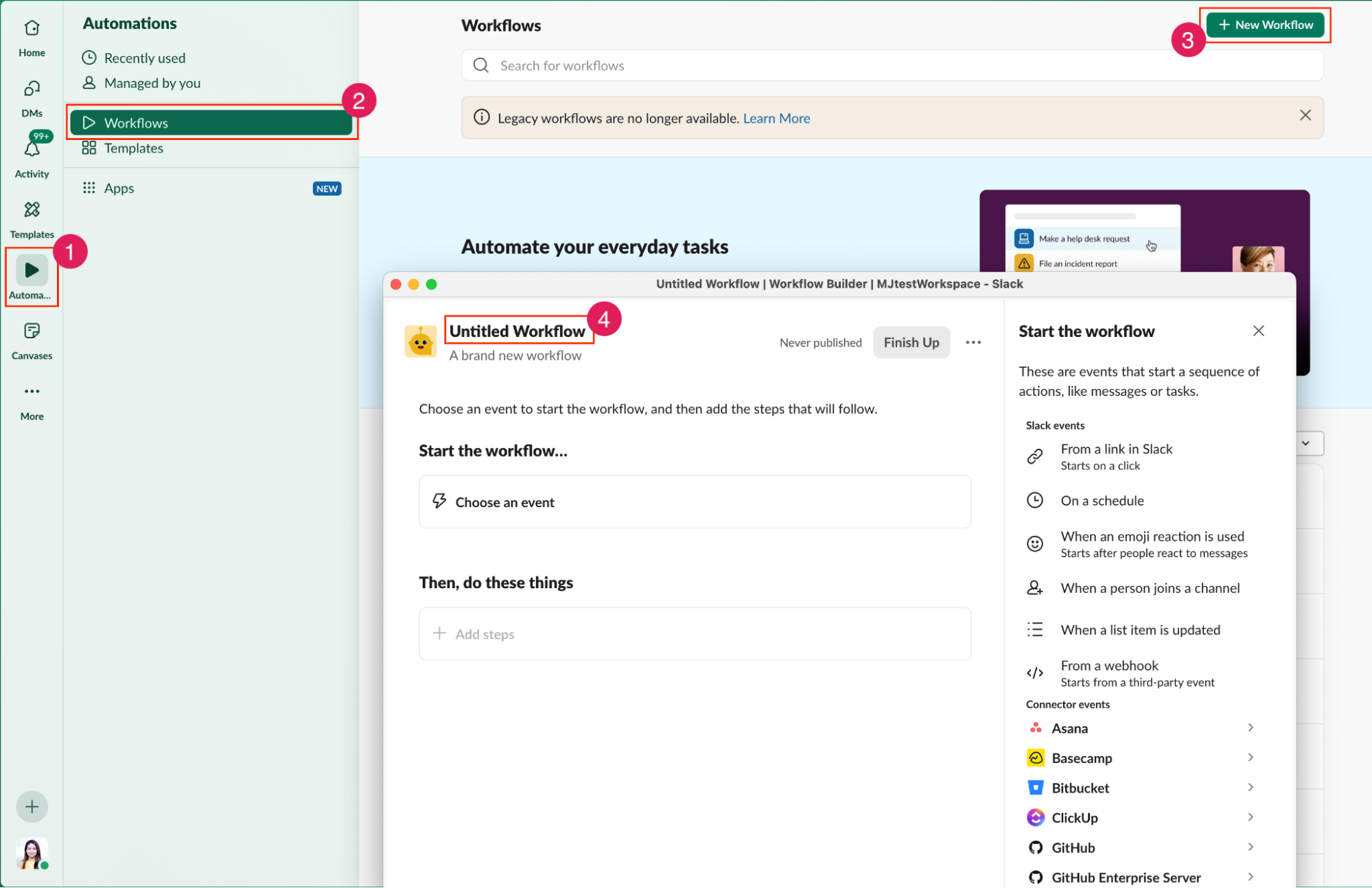The image size is (1372, 888).
Task: Open the Learn More link
Action: (776, 118)
